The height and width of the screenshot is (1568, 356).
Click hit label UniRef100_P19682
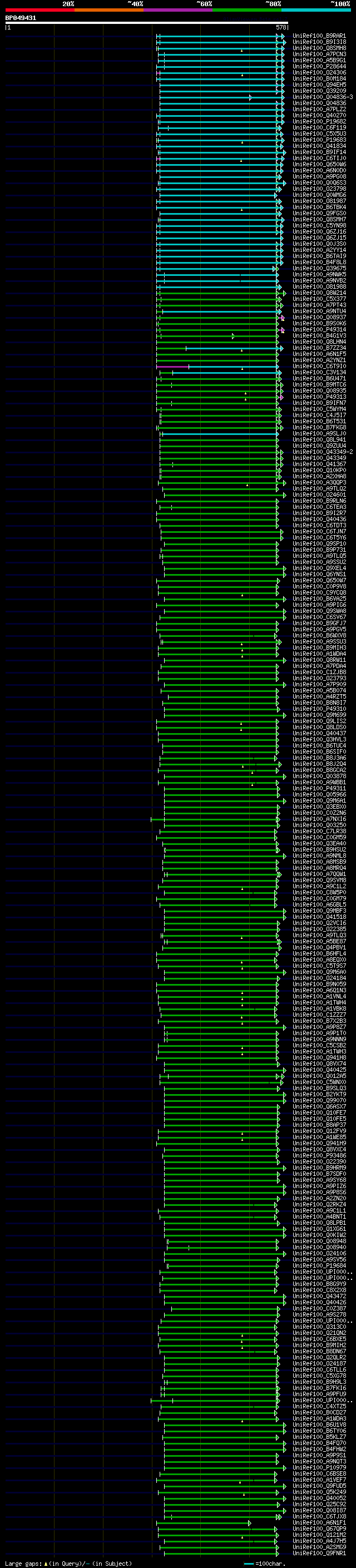319,122
